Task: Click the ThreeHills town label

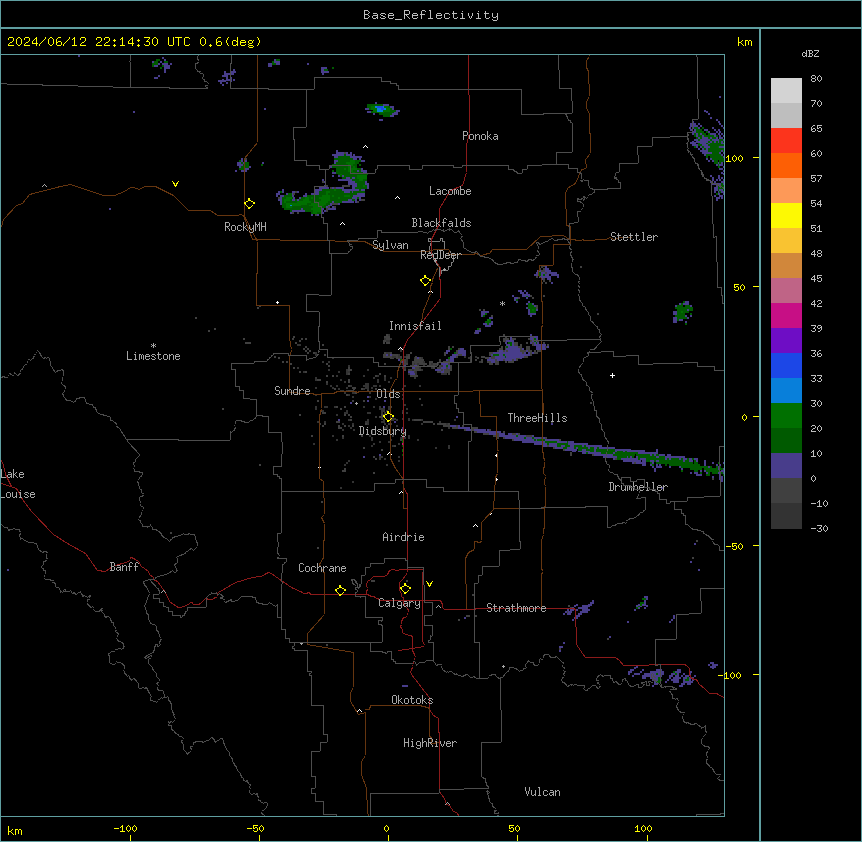Action: tap(537, 418)
